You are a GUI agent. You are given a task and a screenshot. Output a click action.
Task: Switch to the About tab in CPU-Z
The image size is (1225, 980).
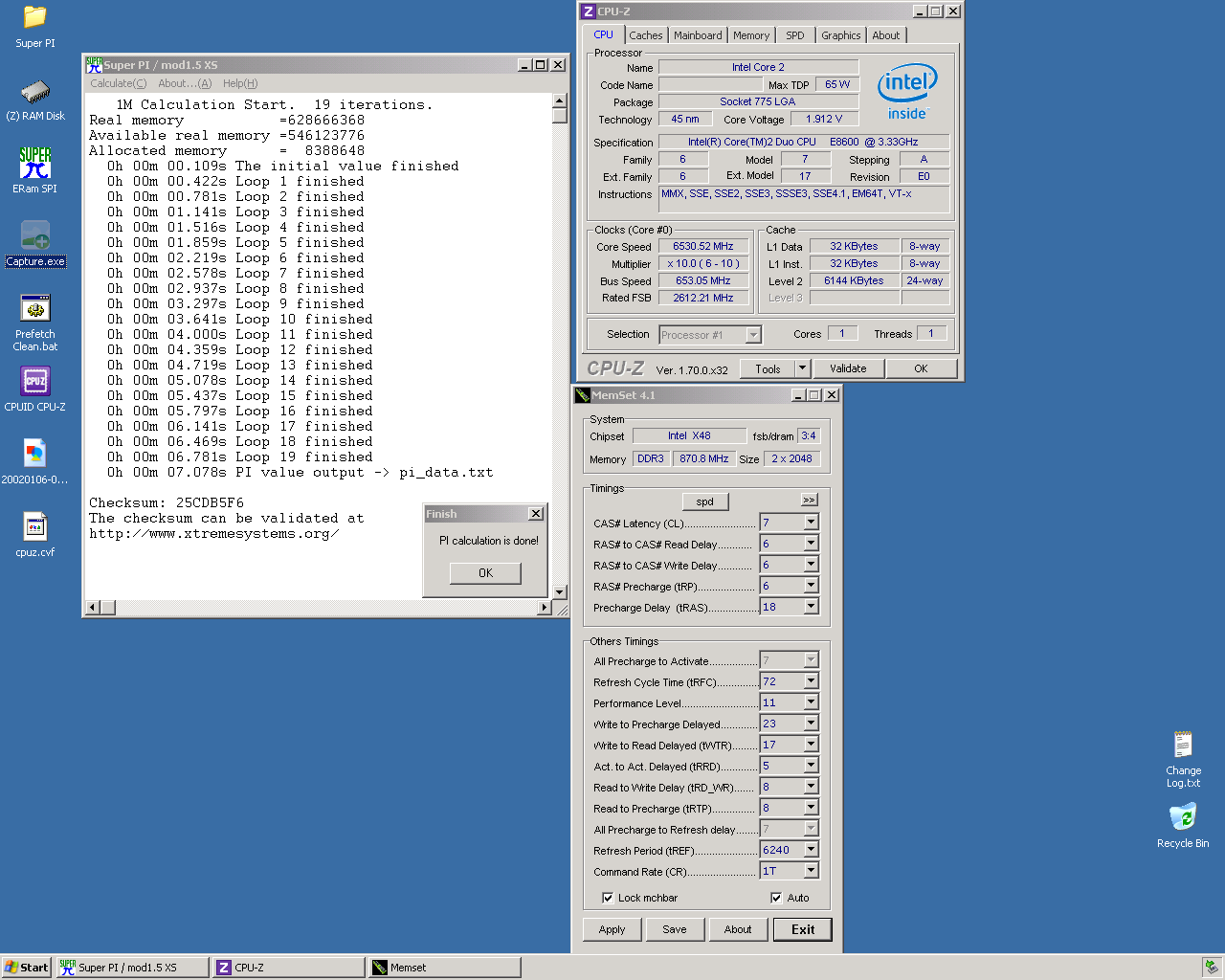pos(885,35)
